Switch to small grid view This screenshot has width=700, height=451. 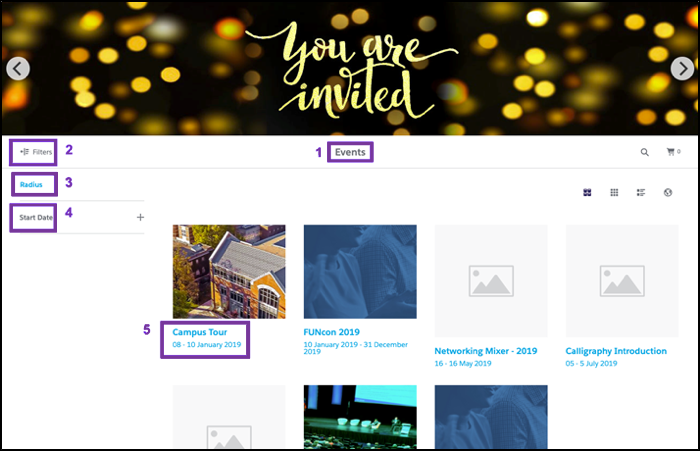click(x=614, y=192)
